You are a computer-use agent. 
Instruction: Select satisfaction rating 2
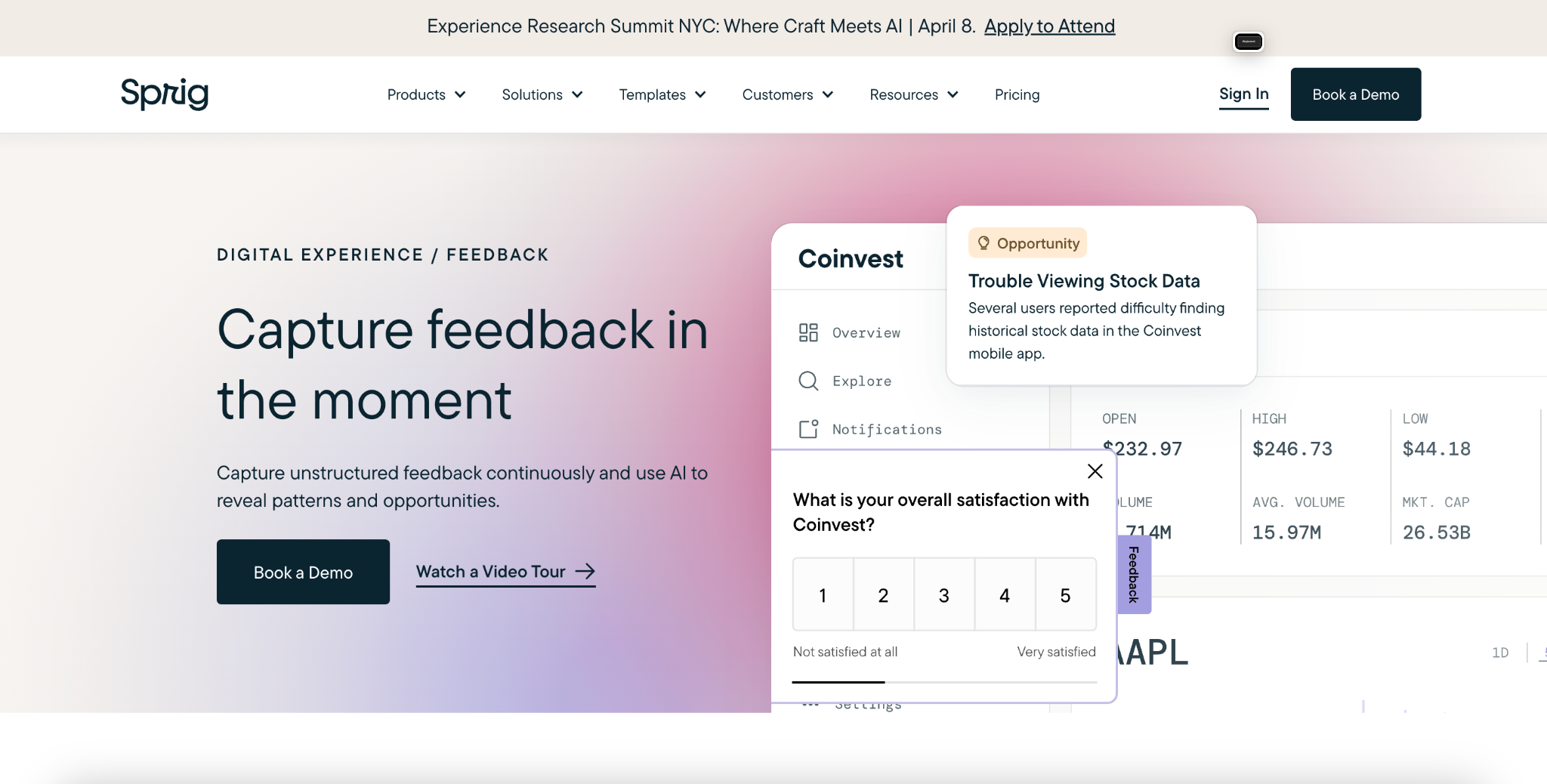[x=883, y=595]
